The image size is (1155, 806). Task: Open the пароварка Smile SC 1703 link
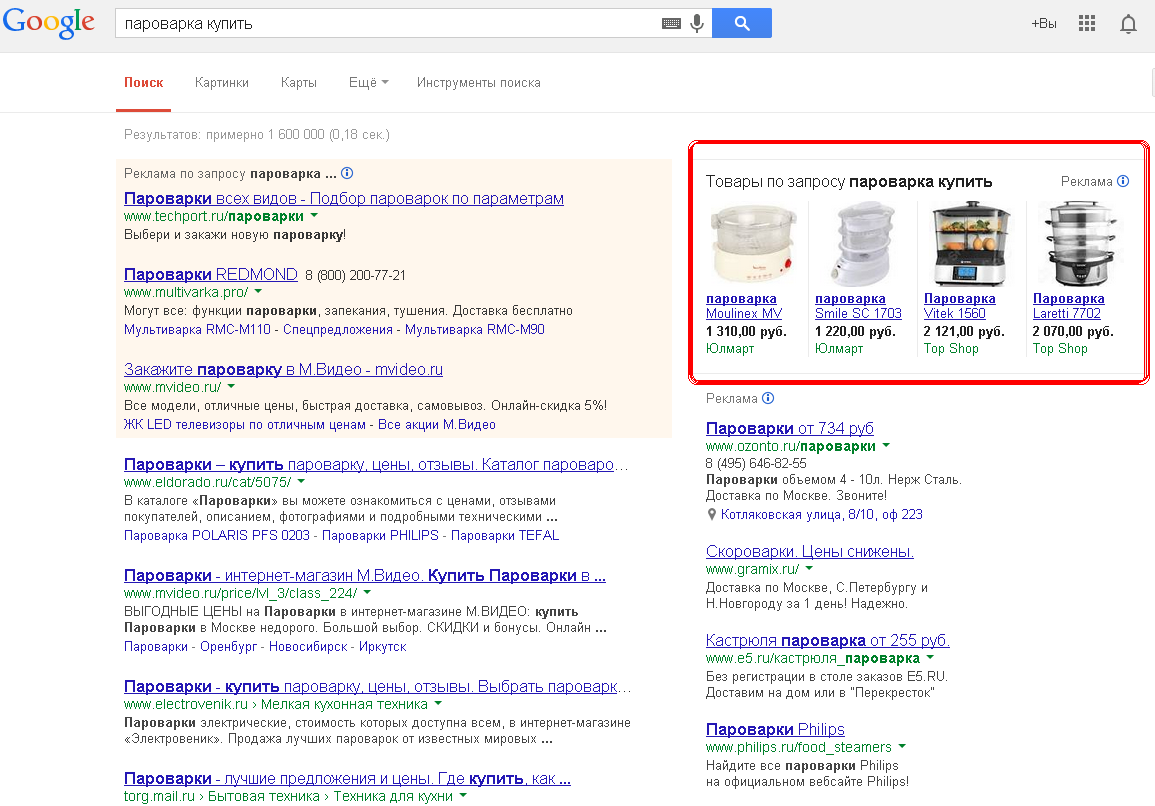(x=858, y=306)
